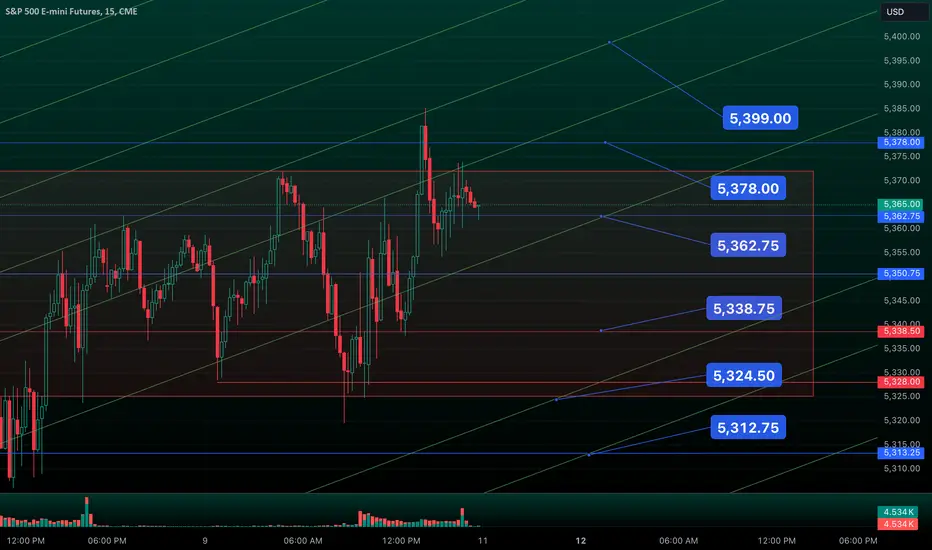
Task: Click the 5,360.00 price scale label
Action: point(902,228)
